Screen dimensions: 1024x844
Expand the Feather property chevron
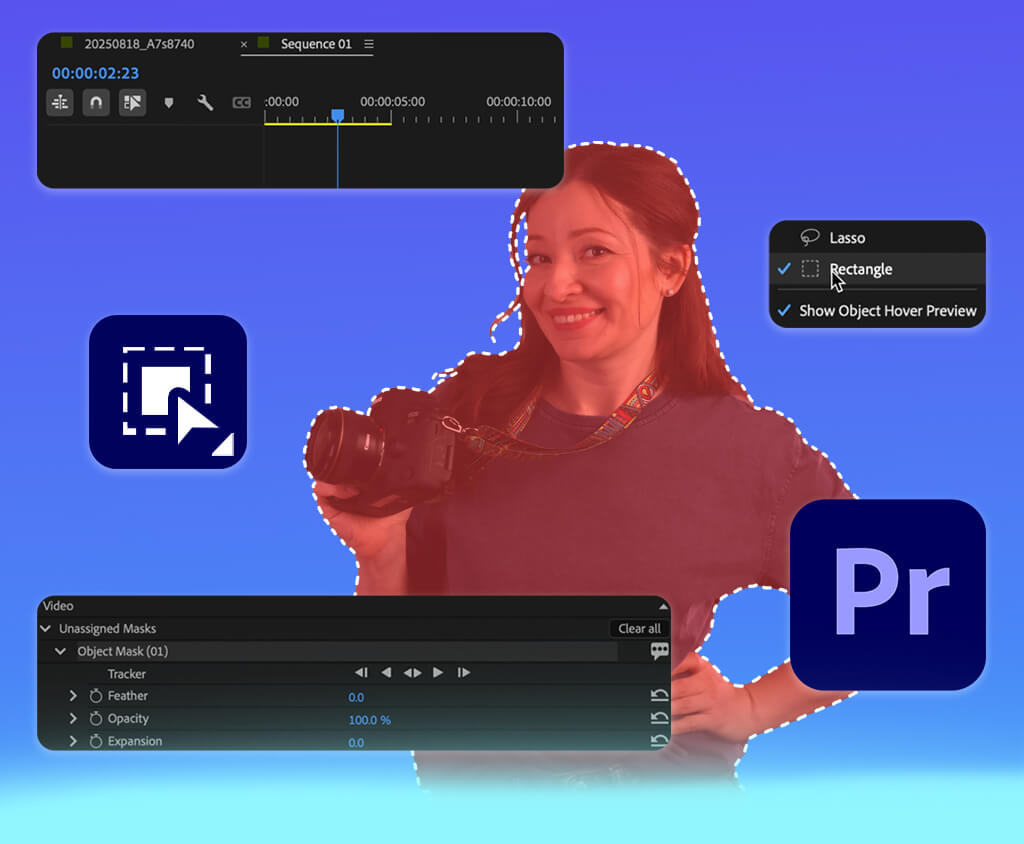point(73,696)
